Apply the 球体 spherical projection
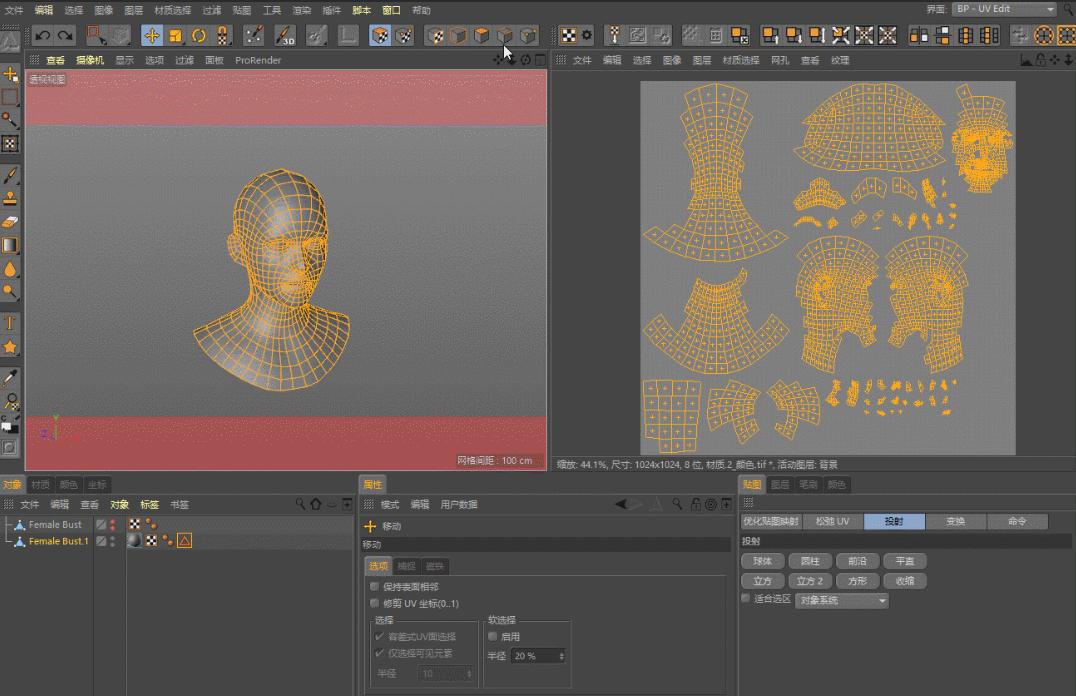Viewport: 1076px width, 696px height. coord(763,561)
